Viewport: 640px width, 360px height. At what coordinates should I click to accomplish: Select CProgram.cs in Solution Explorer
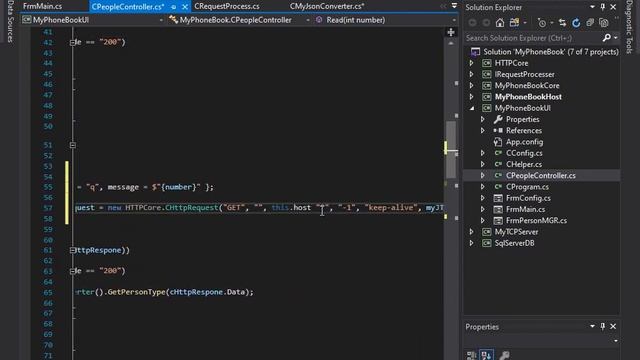coord(527,187)
